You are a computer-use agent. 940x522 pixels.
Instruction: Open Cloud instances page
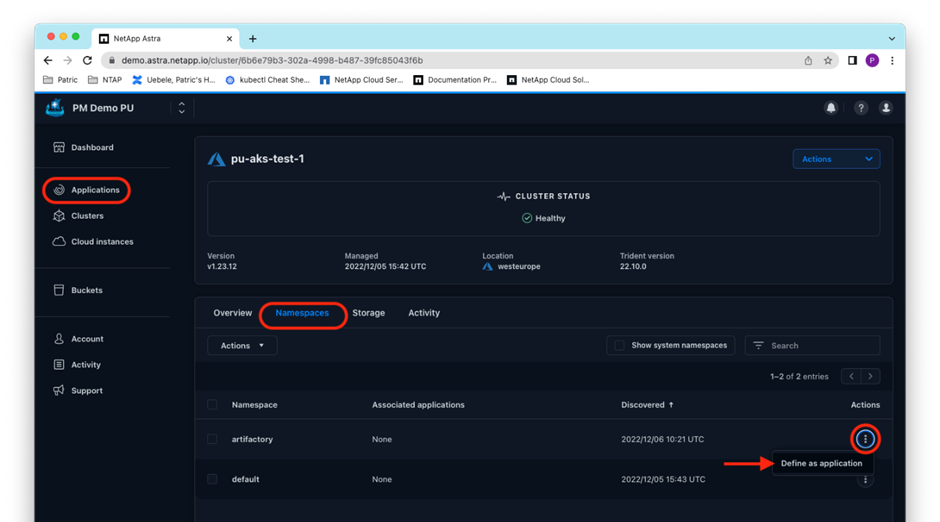(x=93, y=242)
